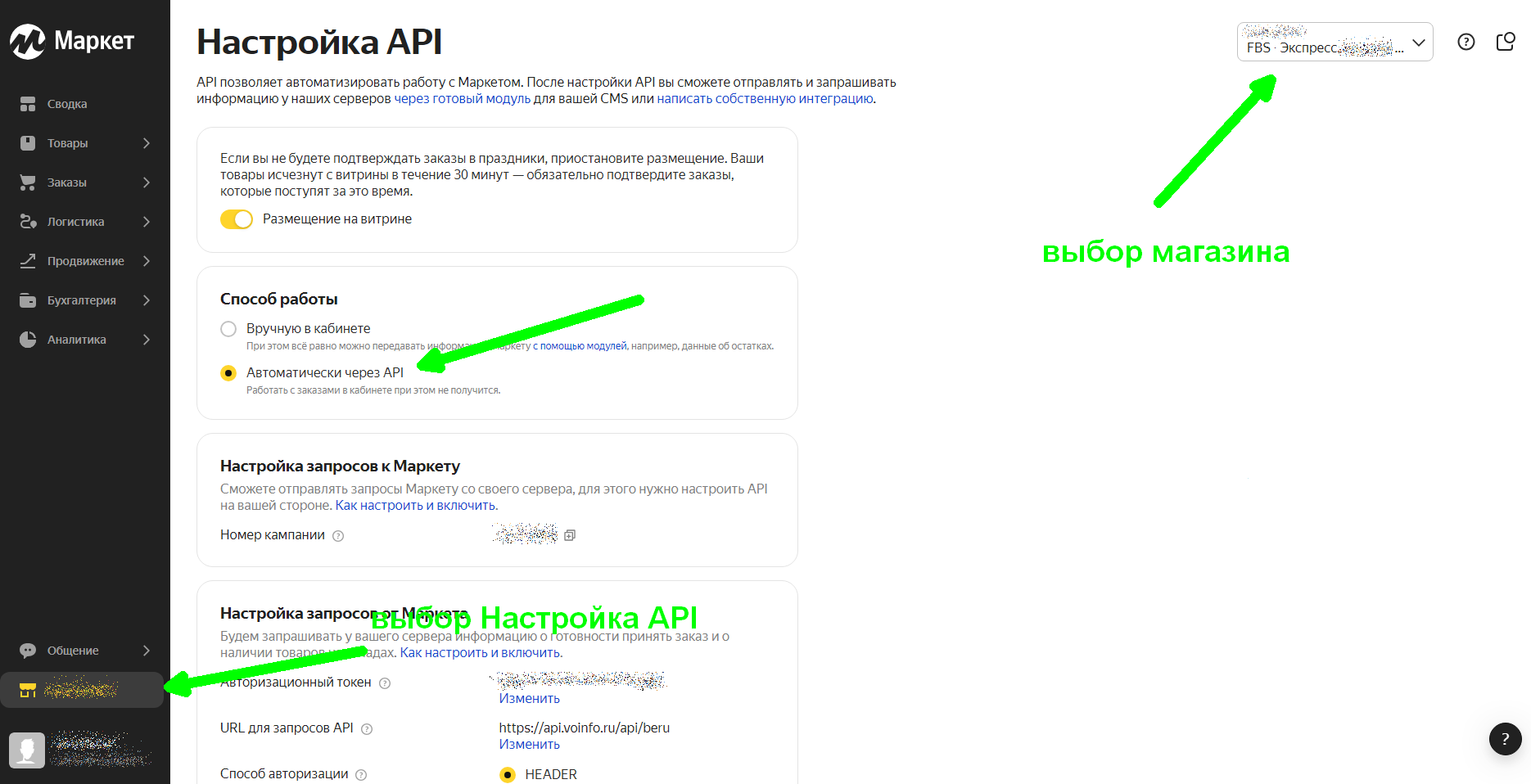Viewport: 1531px width, 784px height.
Task: Click the info icon next to Номер кампании
Action: tap(338, 536)
